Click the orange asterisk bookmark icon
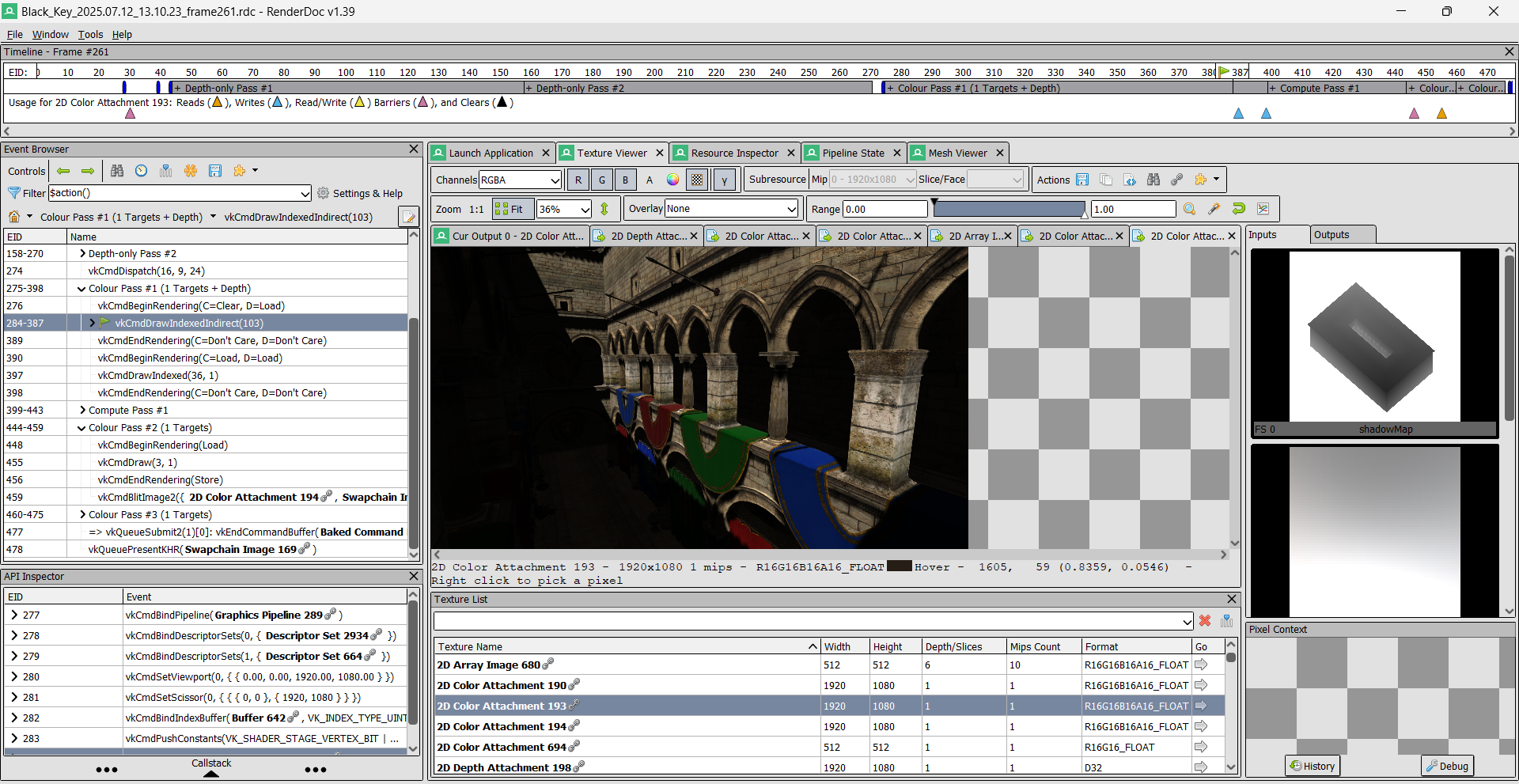 click(190, 171)
